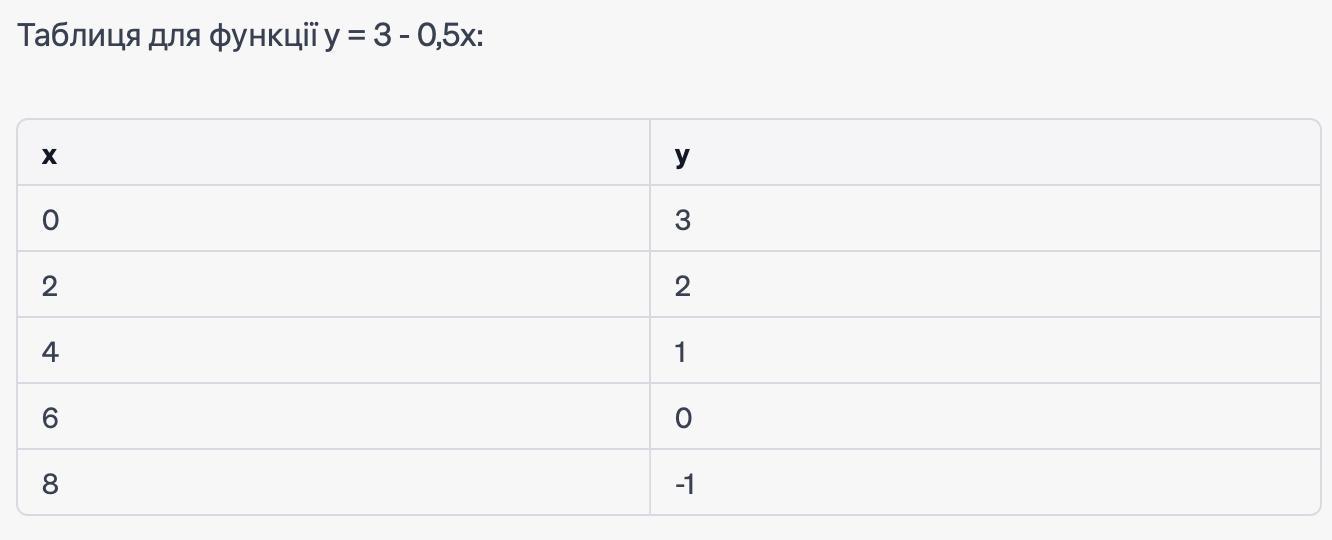Select the y-column cell with value 0
Image resolution: width=1332 pixels, height=540 pixels.
(985, 417)
